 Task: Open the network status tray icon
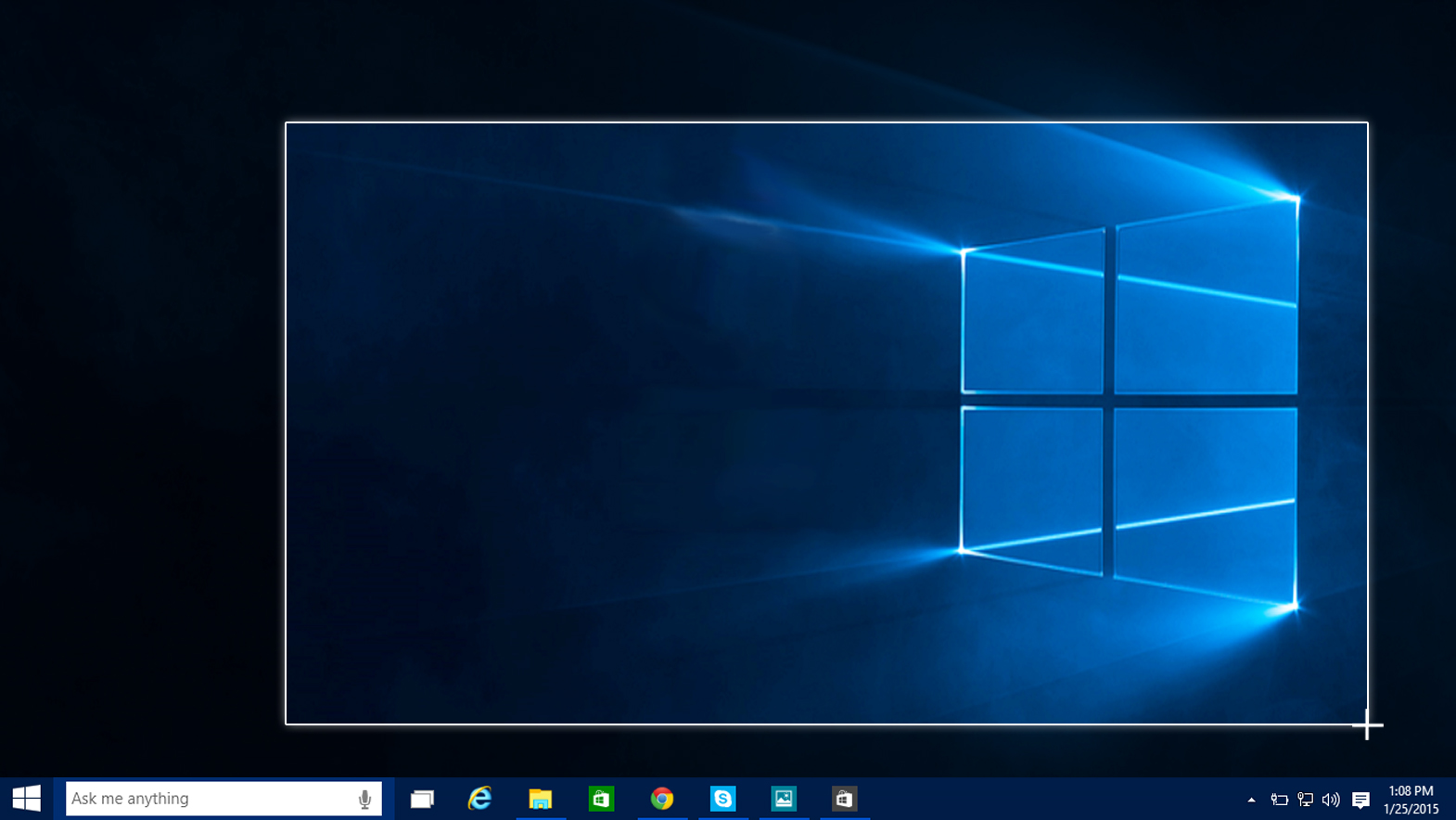tap(1305, 800)
